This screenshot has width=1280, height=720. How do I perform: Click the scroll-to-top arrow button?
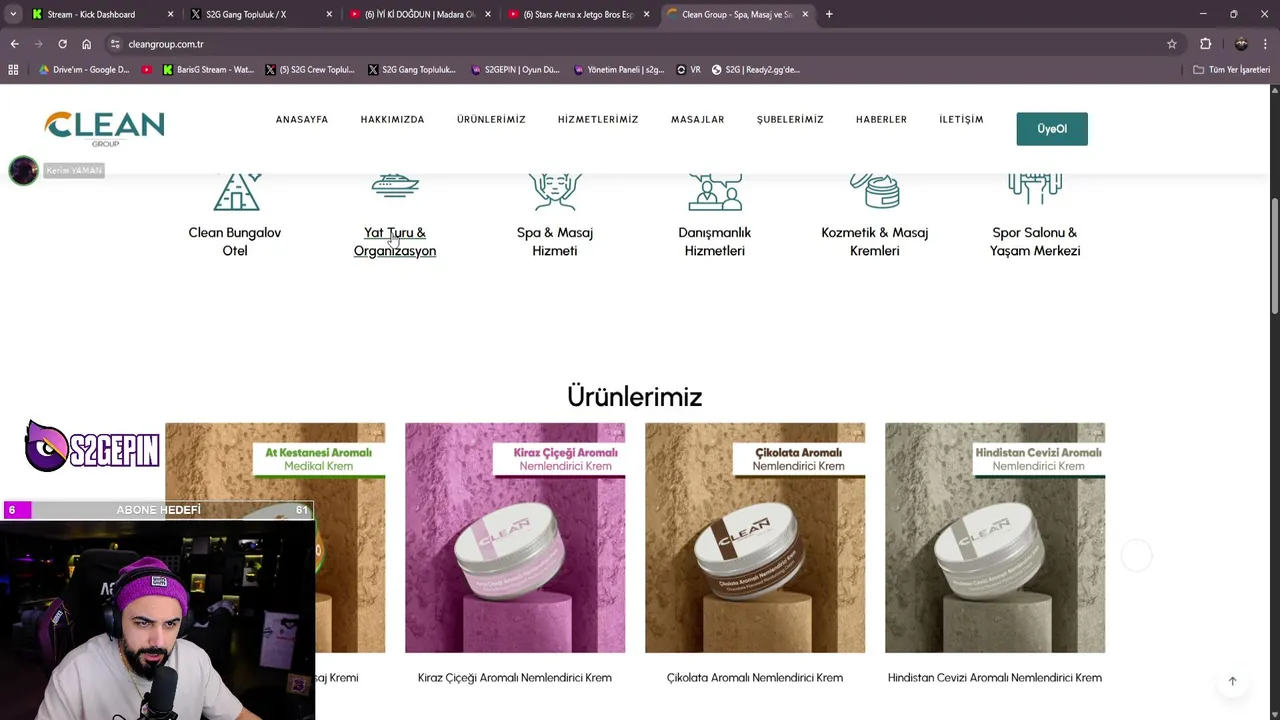click(1232, 681)
